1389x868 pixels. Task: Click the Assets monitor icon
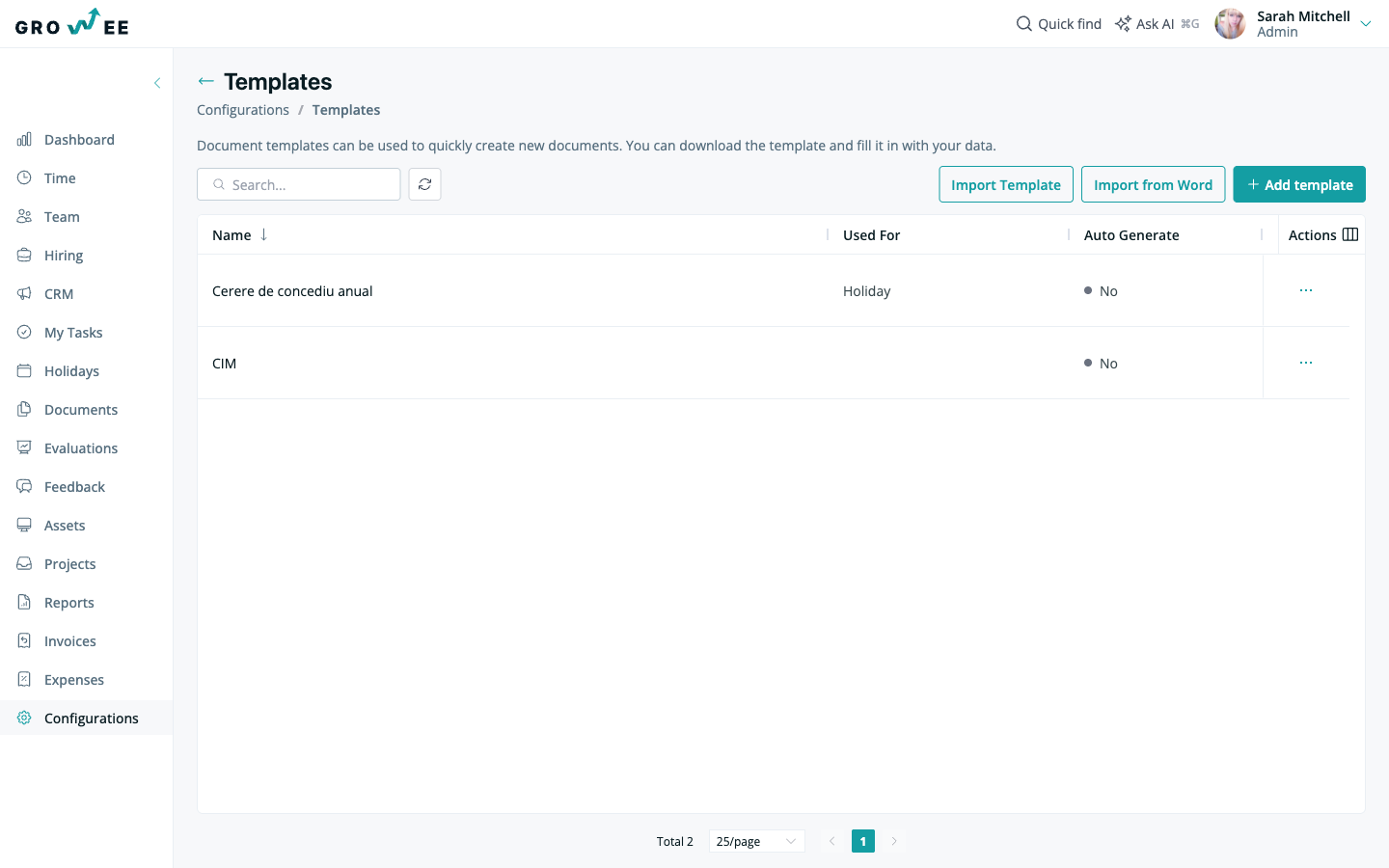point(24,525)
